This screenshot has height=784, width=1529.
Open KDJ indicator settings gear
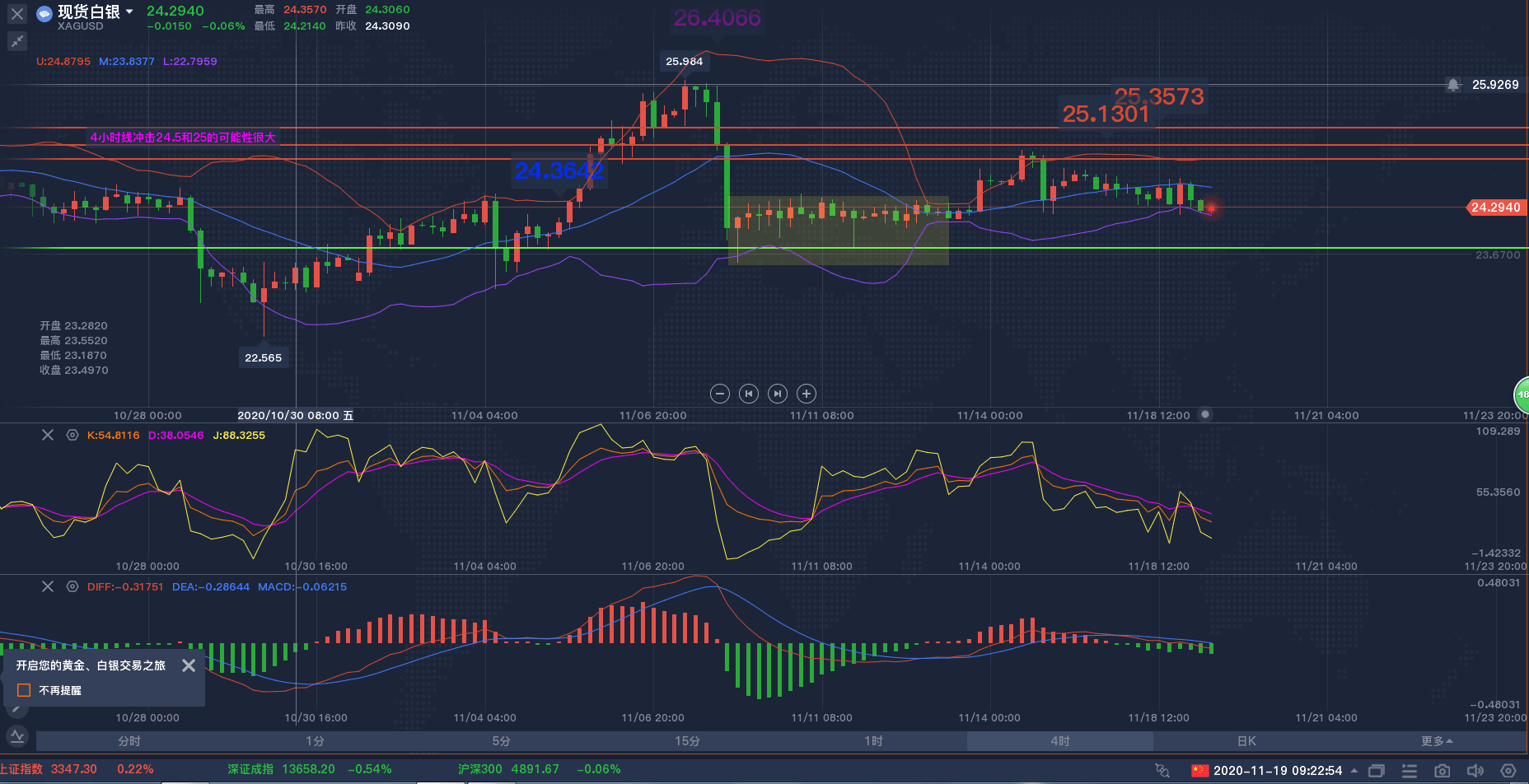tap(72, 435)
